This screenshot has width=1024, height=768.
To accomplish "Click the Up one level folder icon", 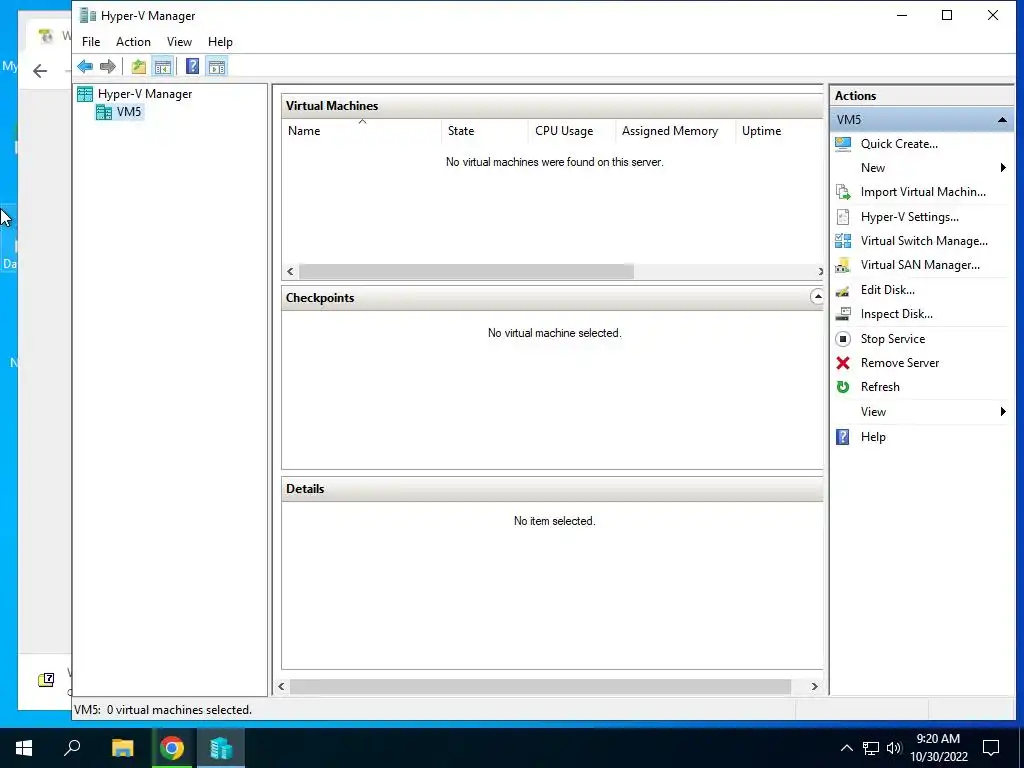I will (138, 66).
